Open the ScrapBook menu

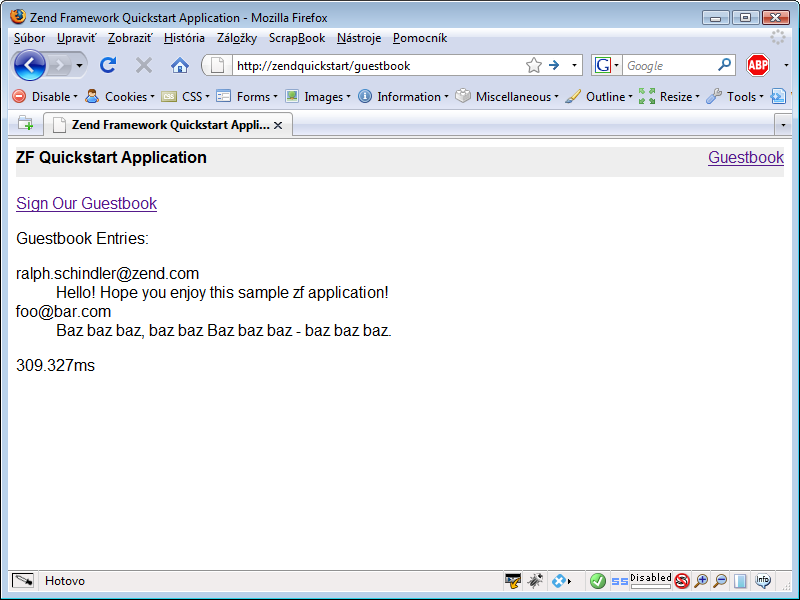(x=297, y=38)
